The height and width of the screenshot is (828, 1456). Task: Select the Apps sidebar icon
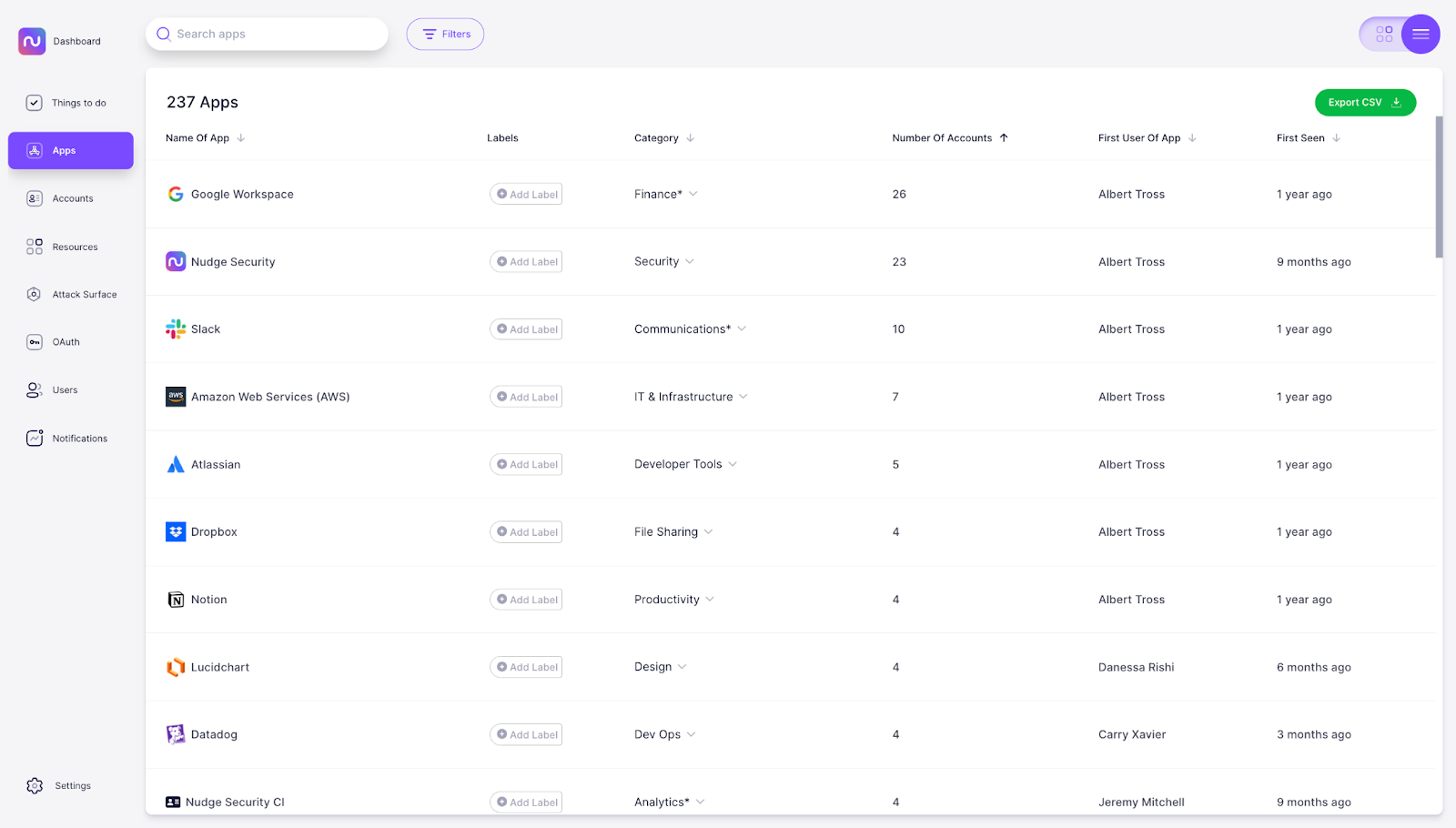(35, 150)
